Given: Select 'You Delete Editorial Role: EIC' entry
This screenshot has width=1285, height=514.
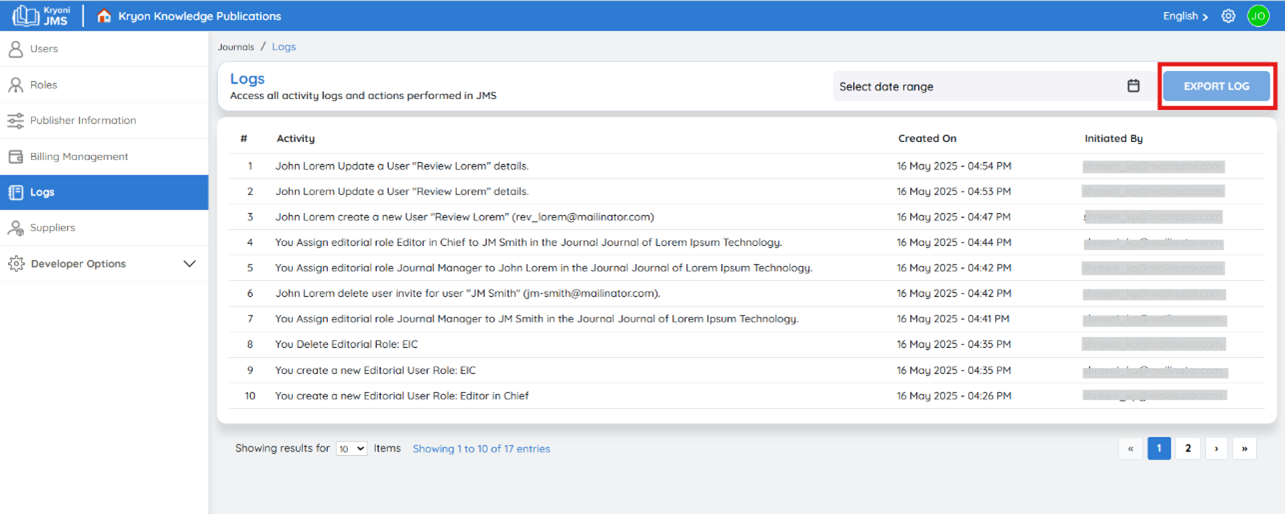Looking at the screenshot, I should (346, 344).
